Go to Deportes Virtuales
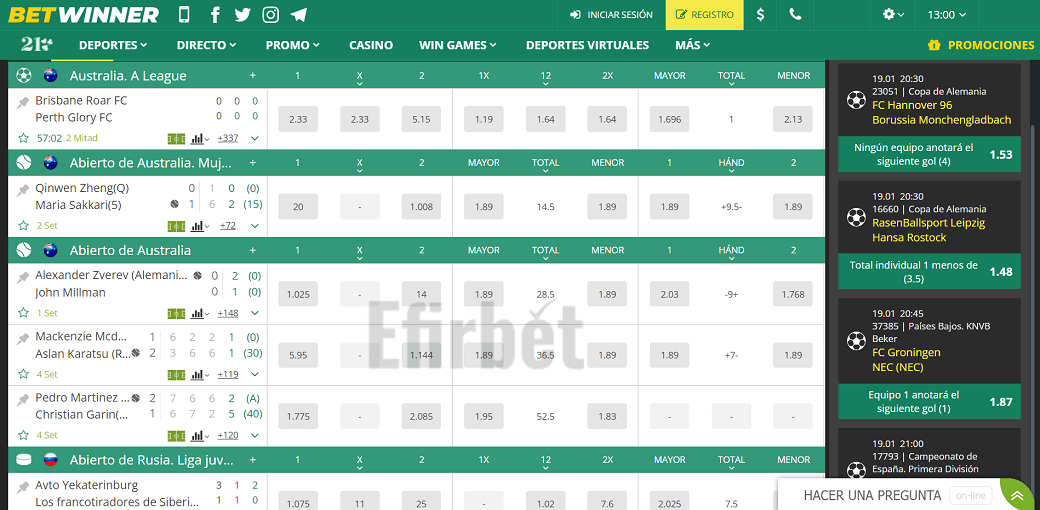This screenshot has height=510, width=1040. click(x=587, y=45)
